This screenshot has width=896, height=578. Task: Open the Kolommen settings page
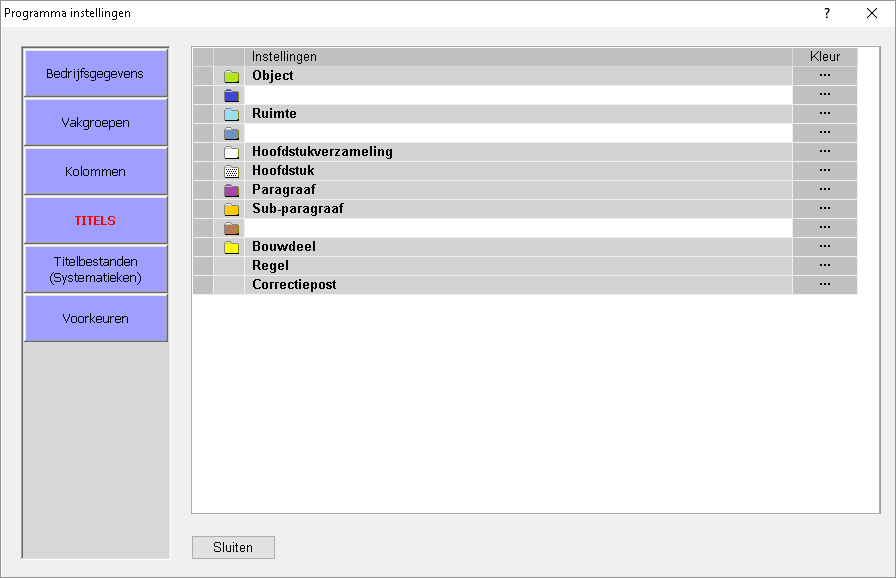click(x=95, y=172)
